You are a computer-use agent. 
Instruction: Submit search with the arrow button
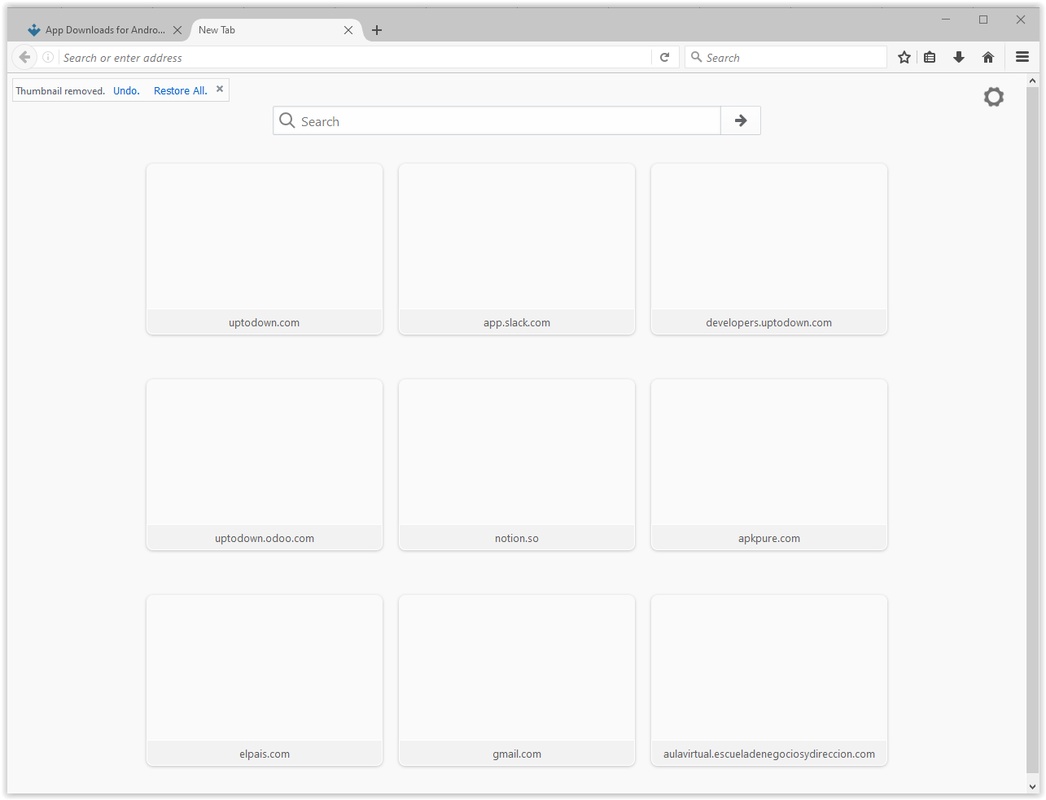point(741,121)
